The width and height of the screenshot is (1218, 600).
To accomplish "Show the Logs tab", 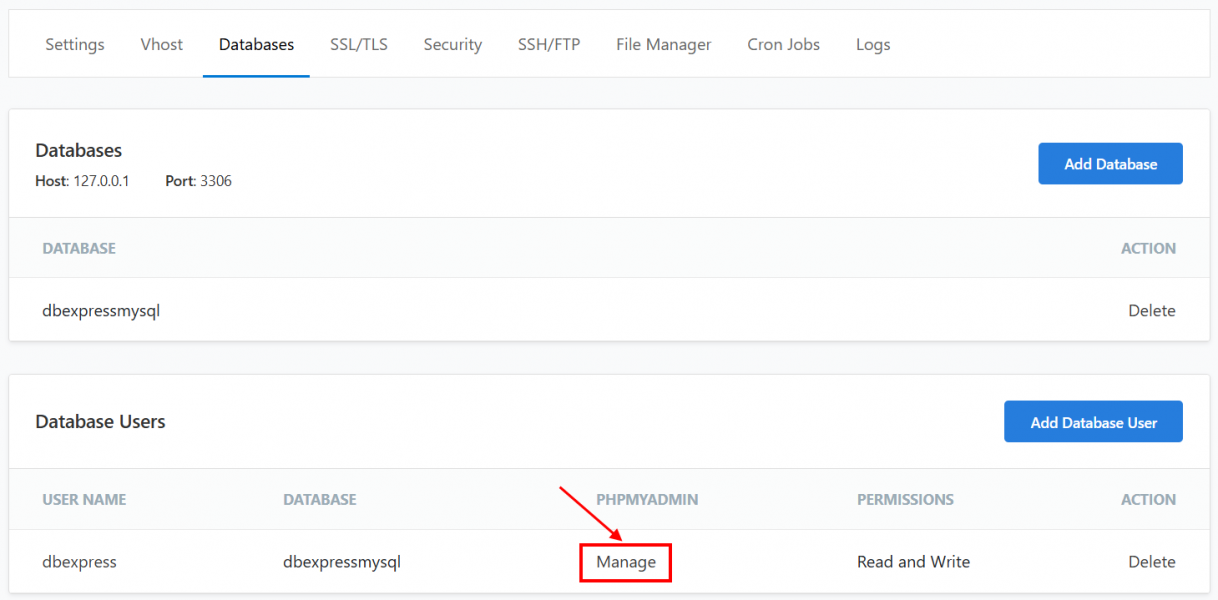I will click(x=873, y=45).
